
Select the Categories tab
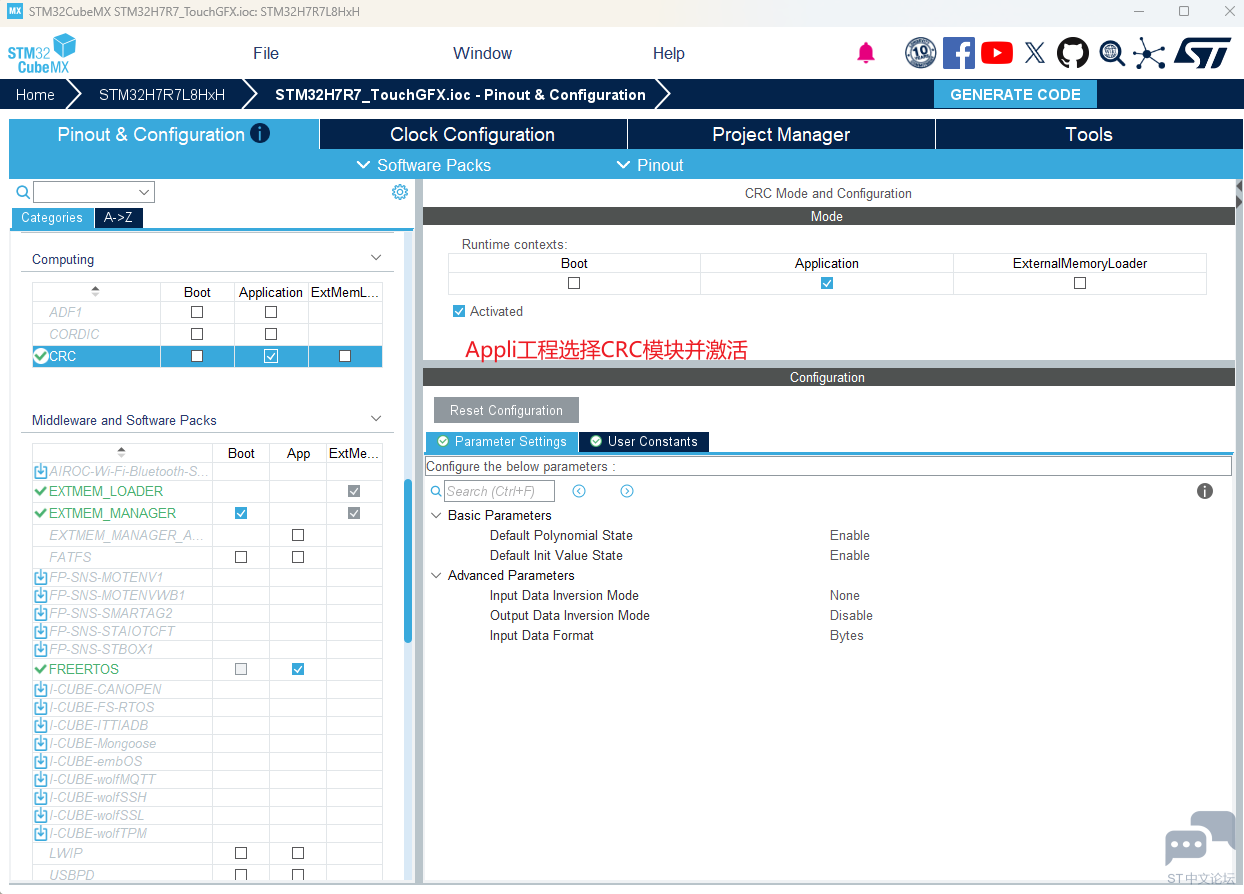[52, 217]
